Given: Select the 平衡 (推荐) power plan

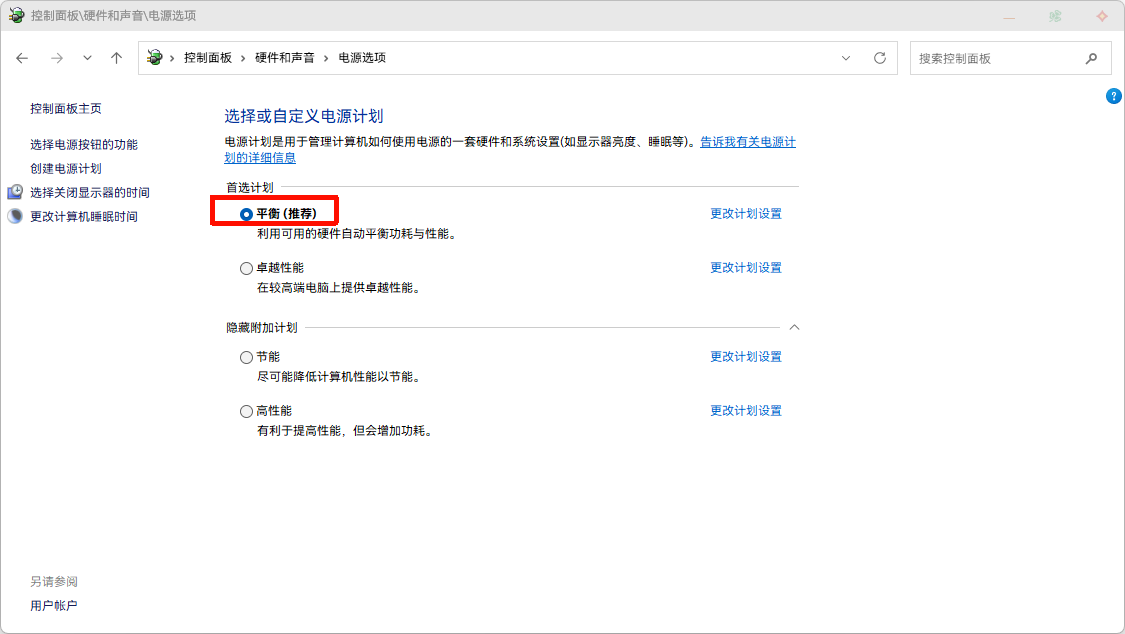Looking at the screenshot, I should coord(246,214).
